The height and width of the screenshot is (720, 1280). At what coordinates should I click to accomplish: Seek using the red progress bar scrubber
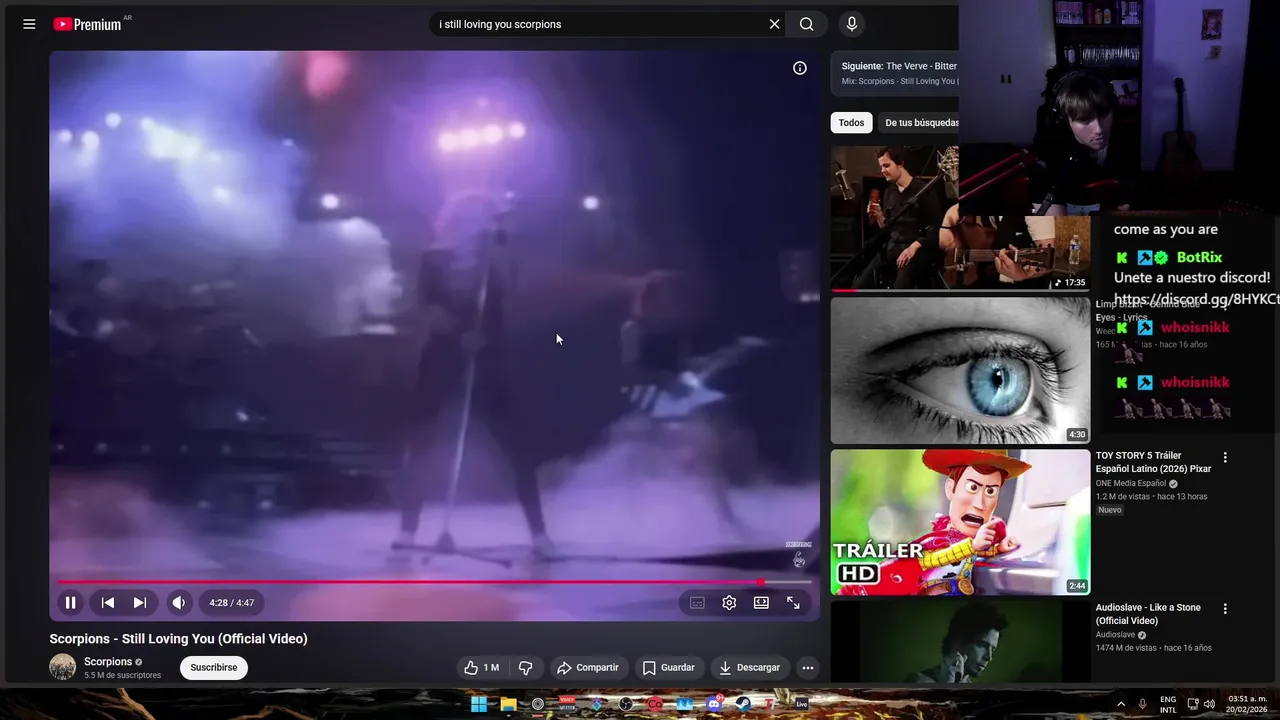point(761,582)
